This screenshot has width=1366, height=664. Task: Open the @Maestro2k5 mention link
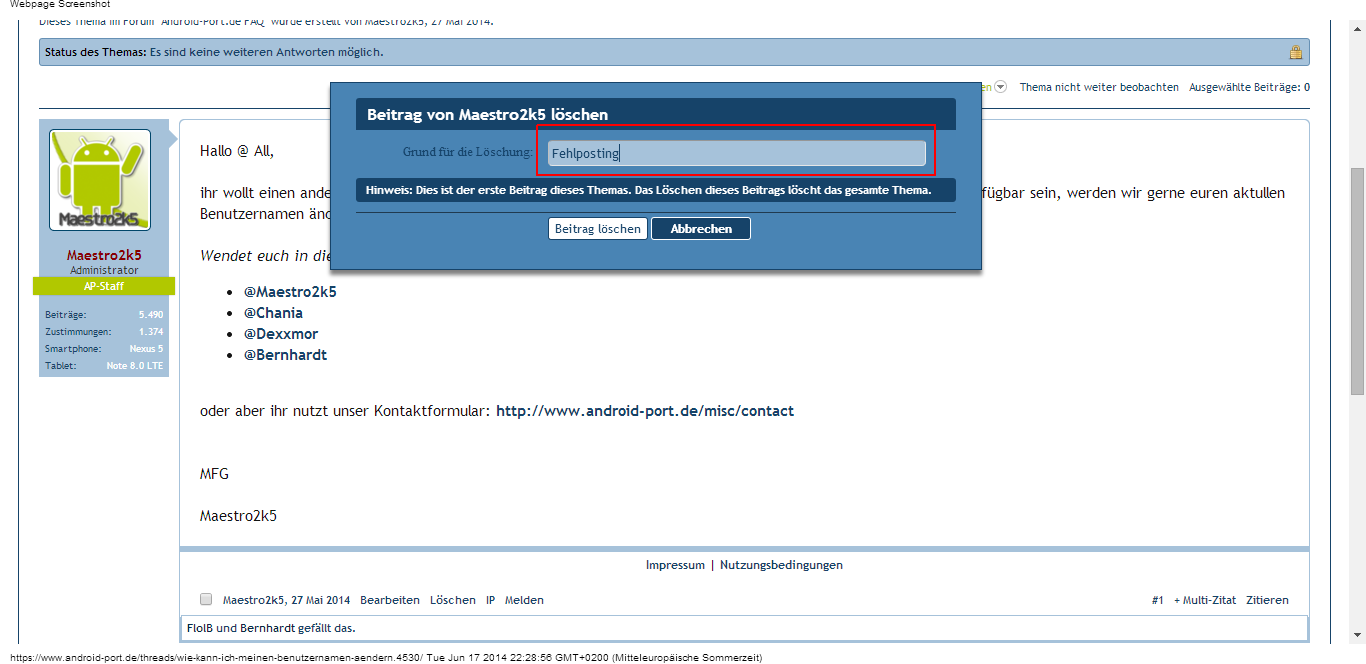click(x=290, y=292)
